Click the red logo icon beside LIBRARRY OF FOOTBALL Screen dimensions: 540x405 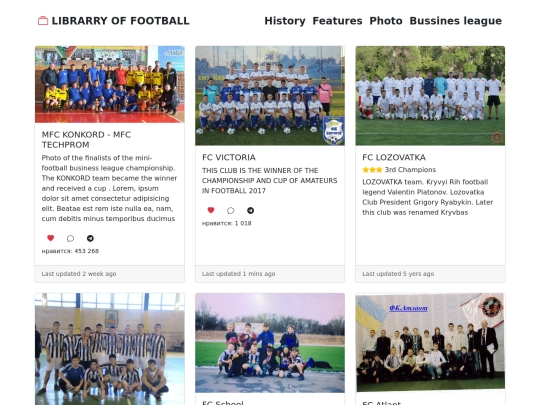coord(43,21)
